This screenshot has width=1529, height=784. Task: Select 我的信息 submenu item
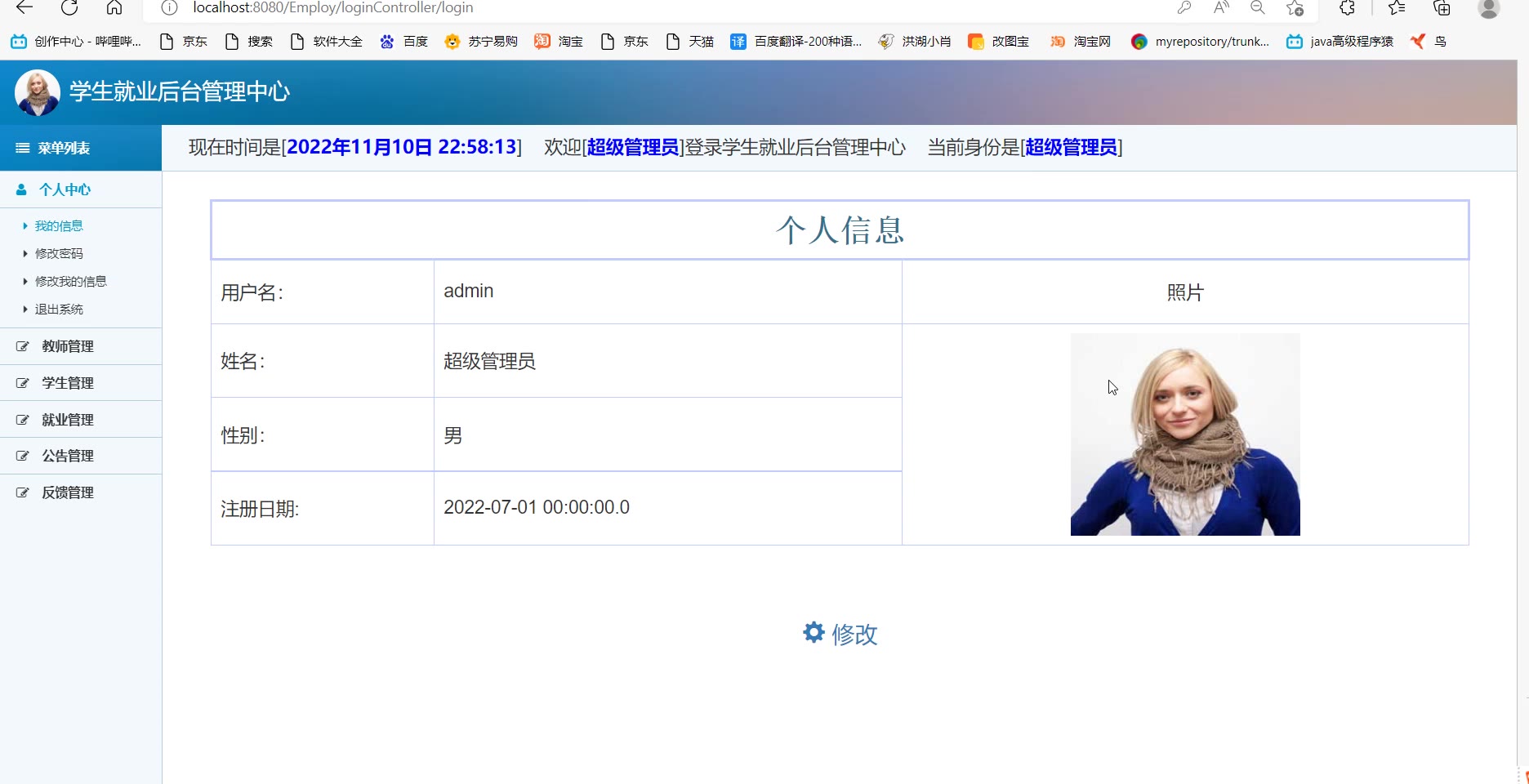click(59, 226)
